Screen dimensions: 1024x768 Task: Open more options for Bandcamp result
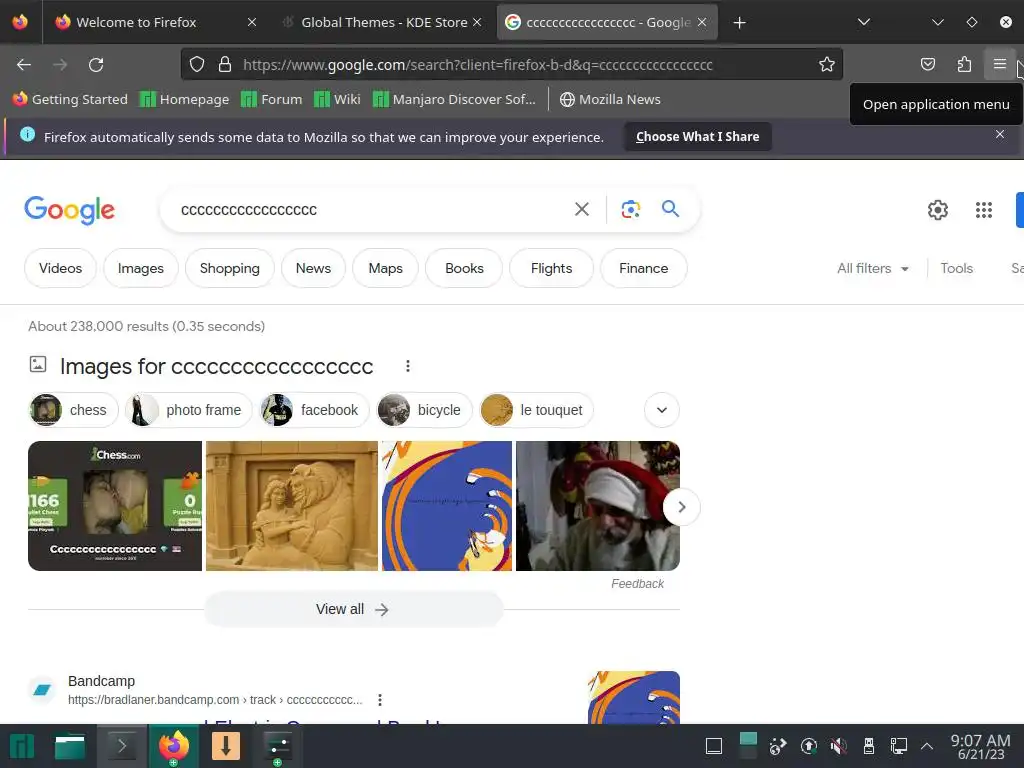click(379, 700)
